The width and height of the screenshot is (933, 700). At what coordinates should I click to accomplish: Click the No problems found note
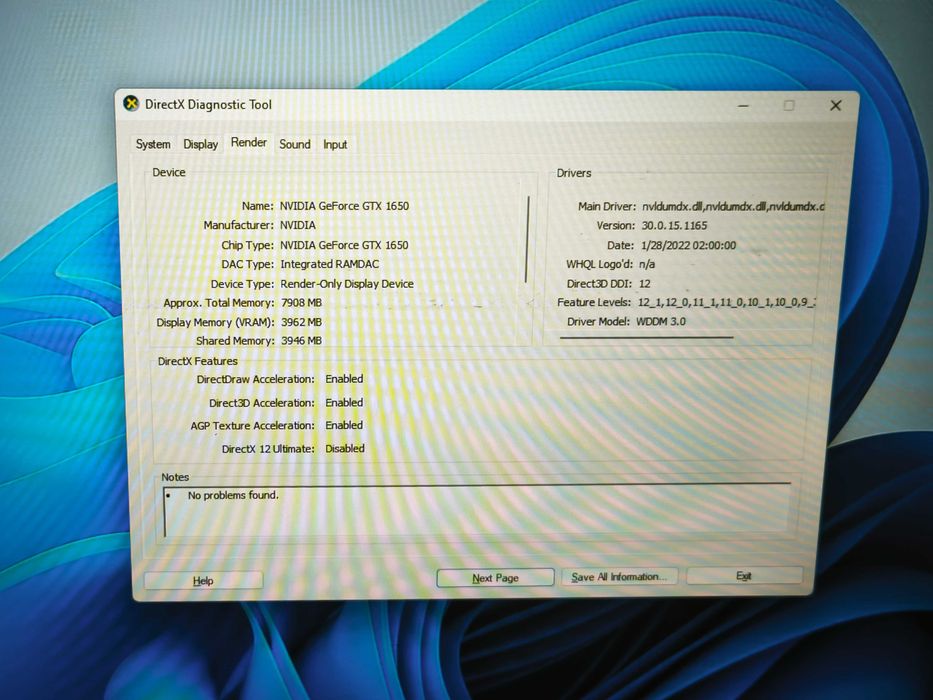coord(233,495)
